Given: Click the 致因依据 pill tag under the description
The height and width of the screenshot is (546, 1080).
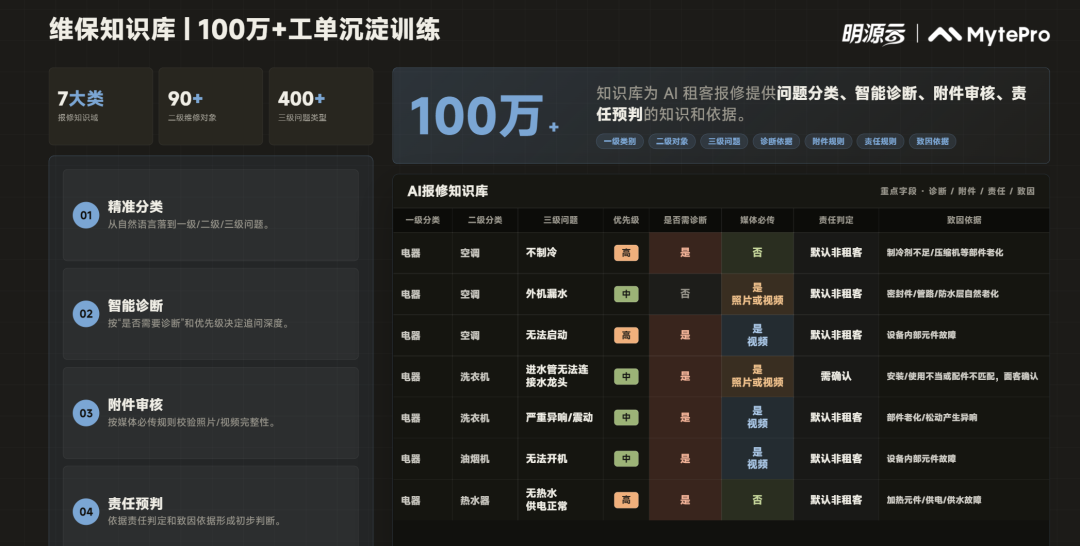Looking at the screenshot, I should click(x=933, y=141).
